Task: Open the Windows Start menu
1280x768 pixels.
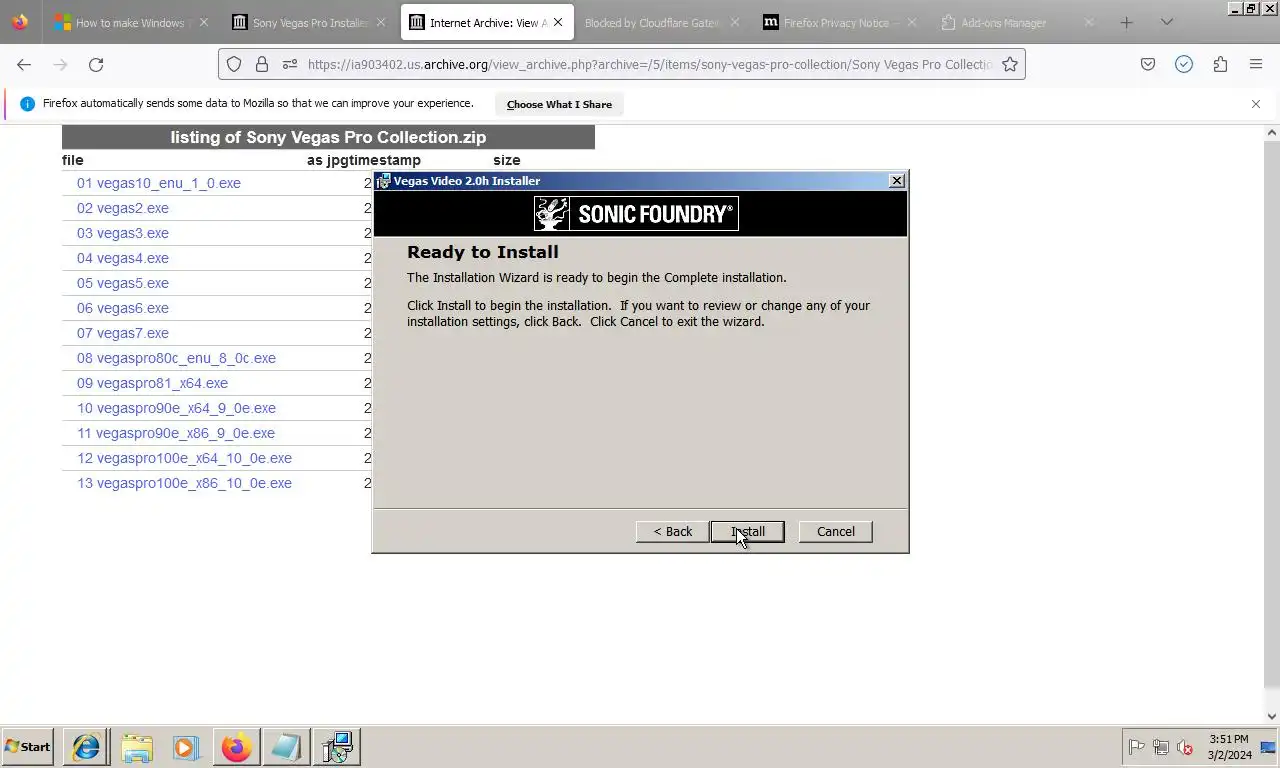Action: coord(27,746)
